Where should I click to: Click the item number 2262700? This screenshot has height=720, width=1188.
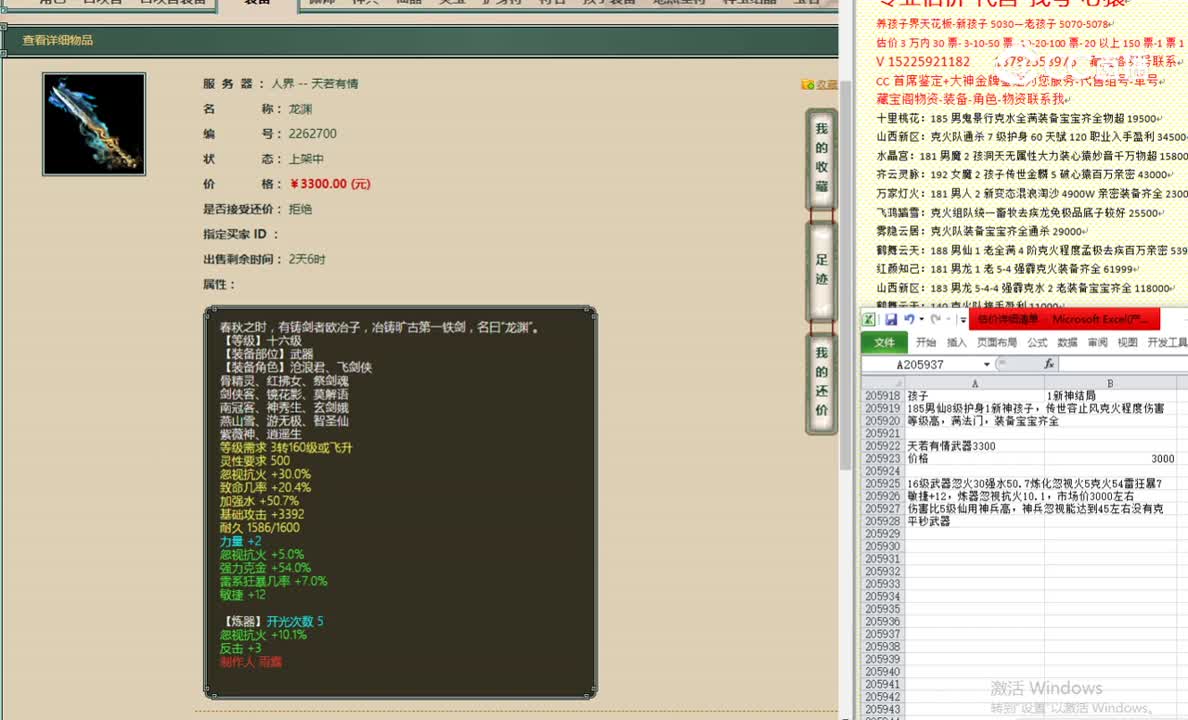pyautogui.click(x=312, y=133)
